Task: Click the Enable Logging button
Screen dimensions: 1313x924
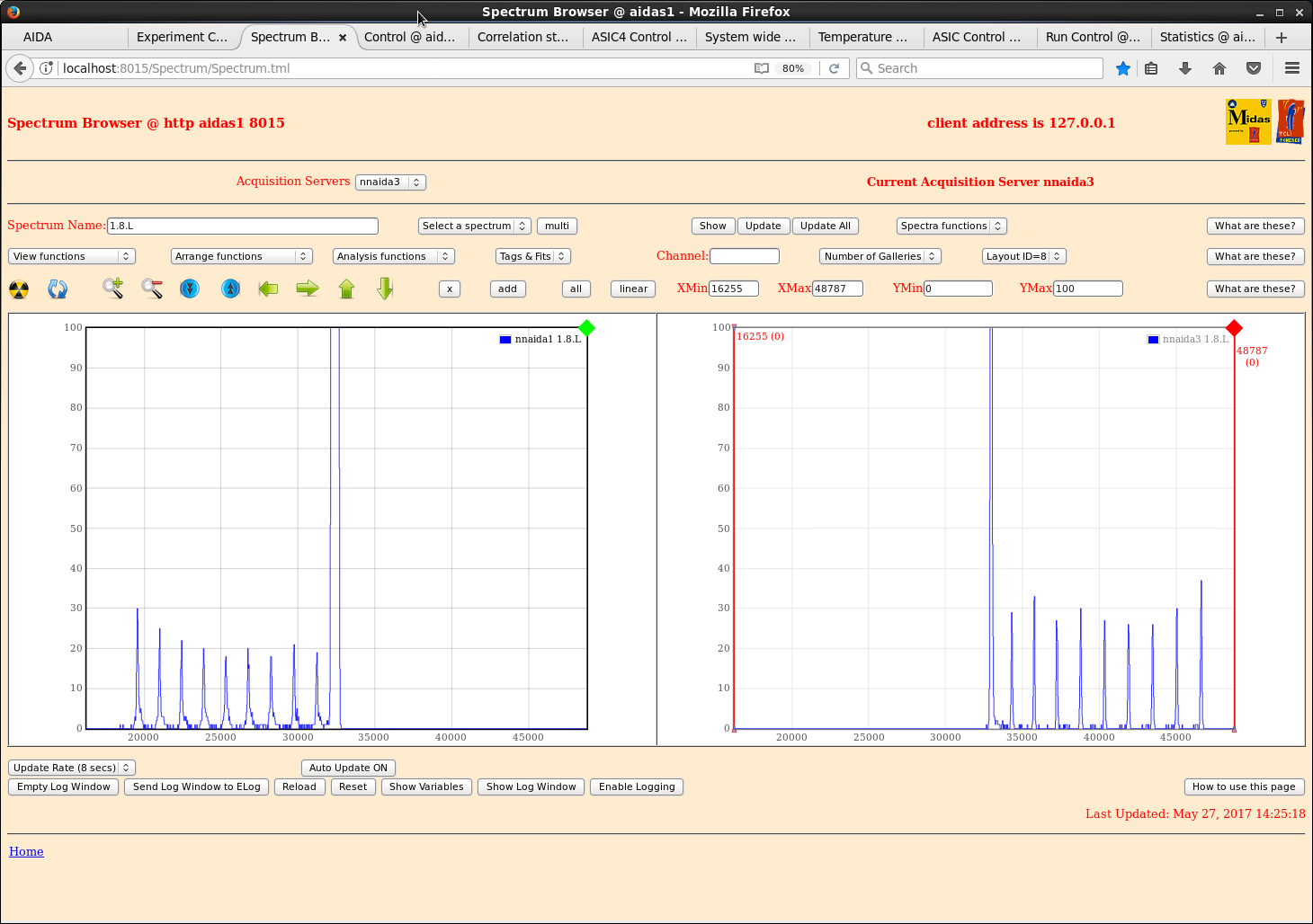Action: click(637, 786)
